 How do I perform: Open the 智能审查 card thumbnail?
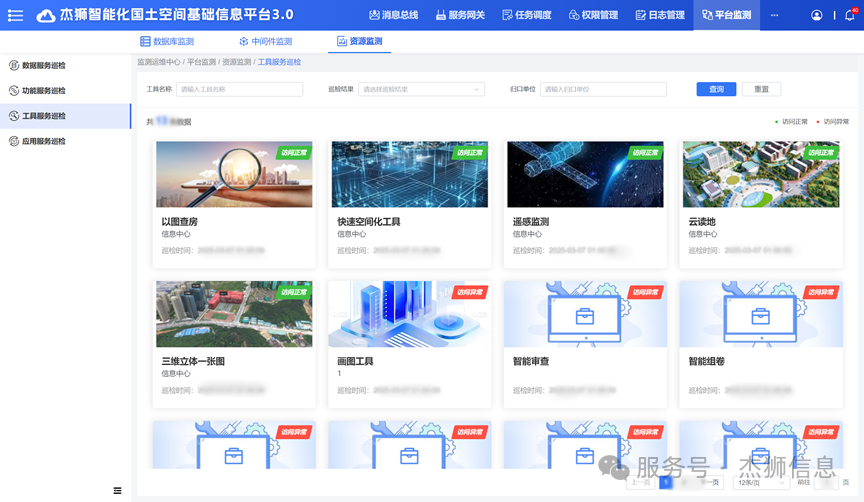[x=585, y=314]
